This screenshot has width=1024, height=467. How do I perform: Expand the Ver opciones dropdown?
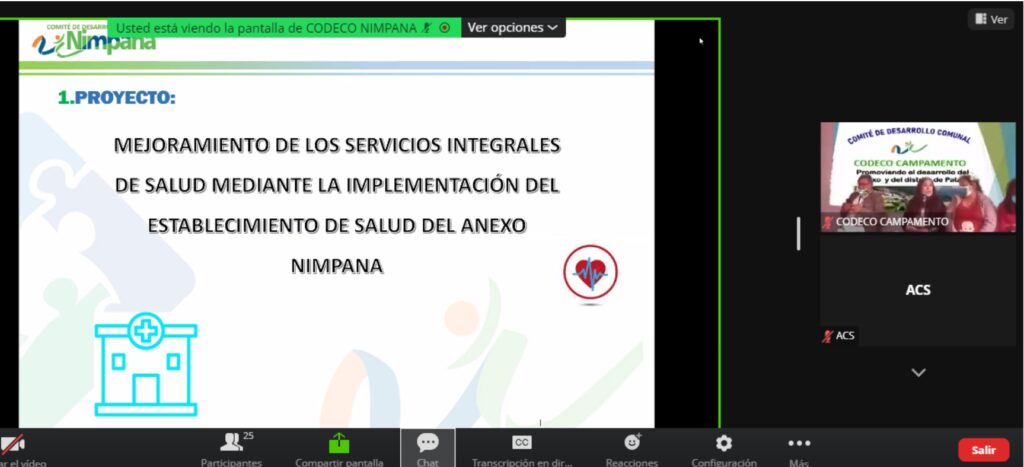[512, 28]
